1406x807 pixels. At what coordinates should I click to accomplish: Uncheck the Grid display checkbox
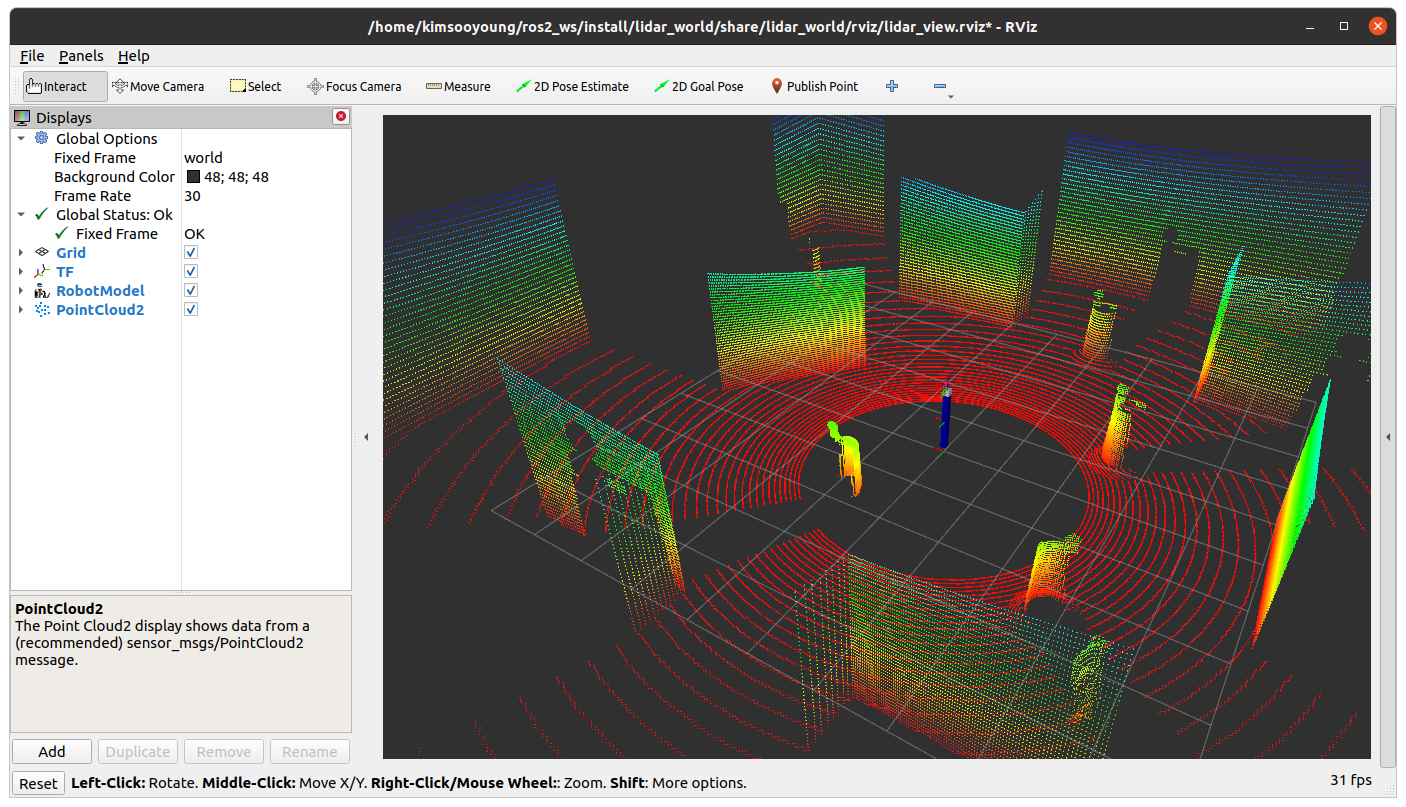pos(191,253)
